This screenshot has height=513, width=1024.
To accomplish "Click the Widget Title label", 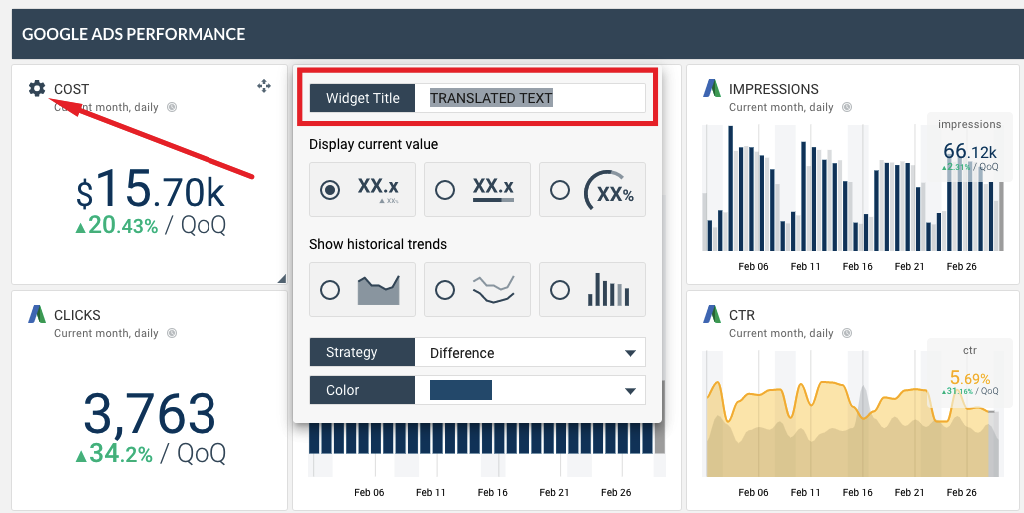I will pyautogui.click(x=362, y=98).
